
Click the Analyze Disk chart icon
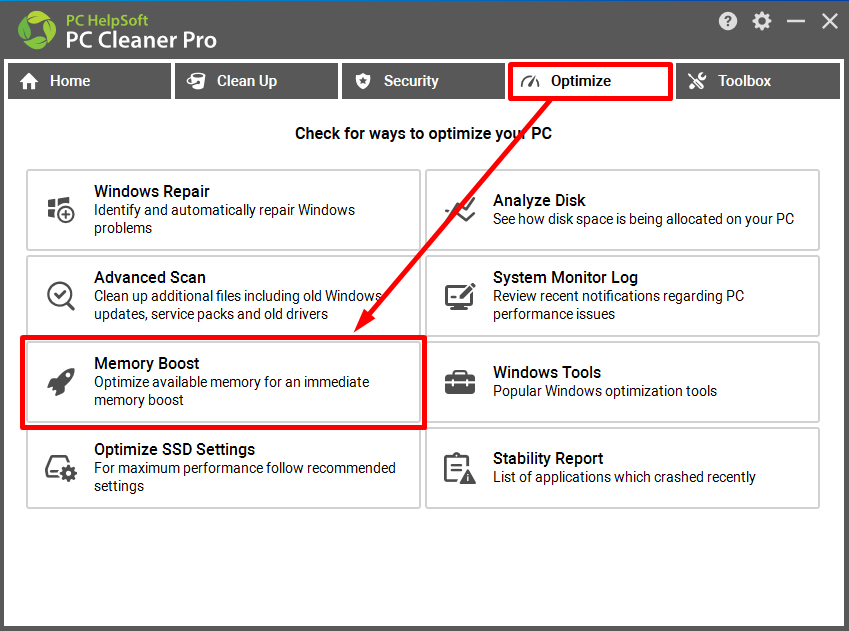[460, 210]
